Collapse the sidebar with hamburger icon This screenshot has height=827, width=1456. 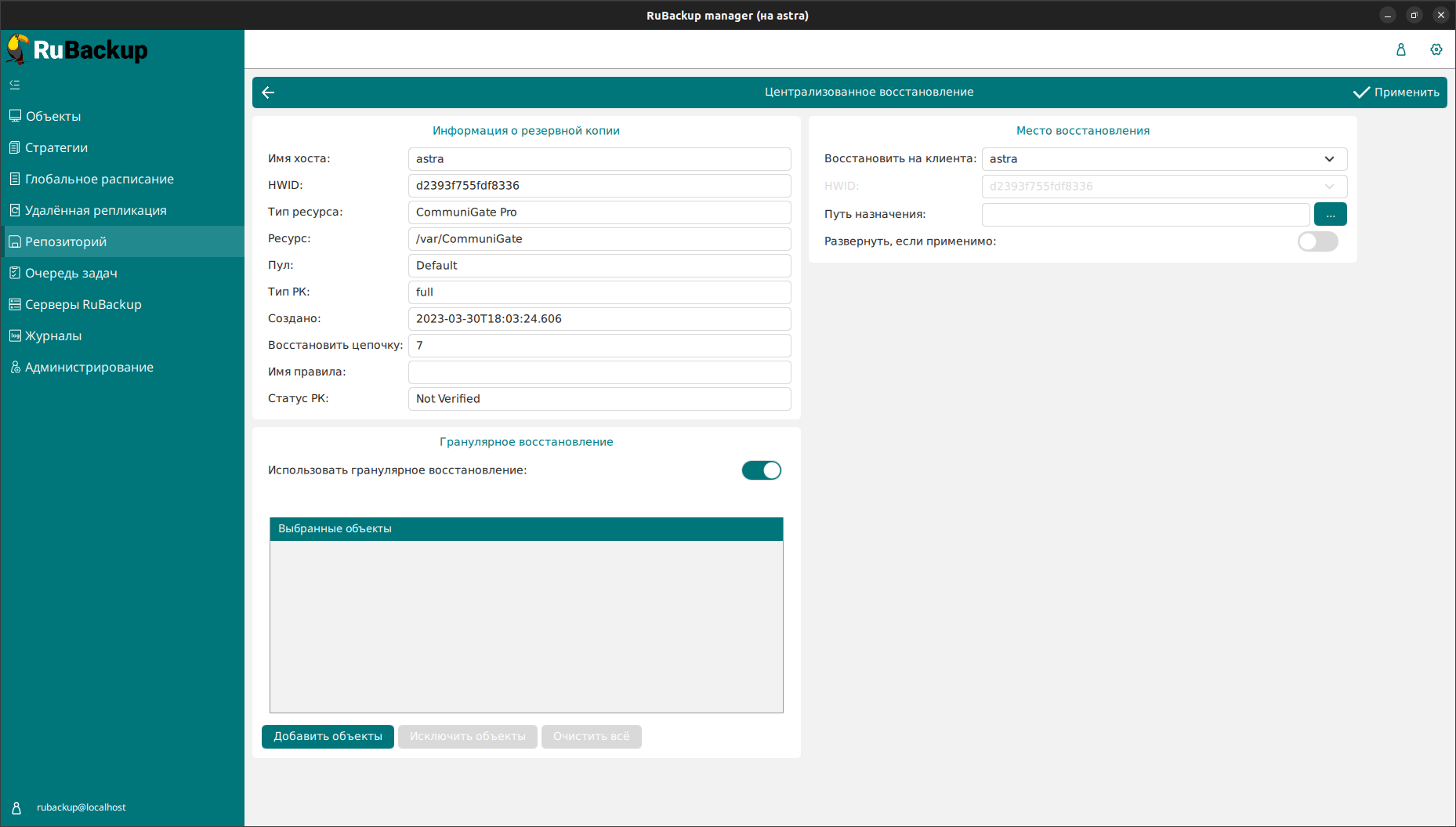tap(15, 85)
